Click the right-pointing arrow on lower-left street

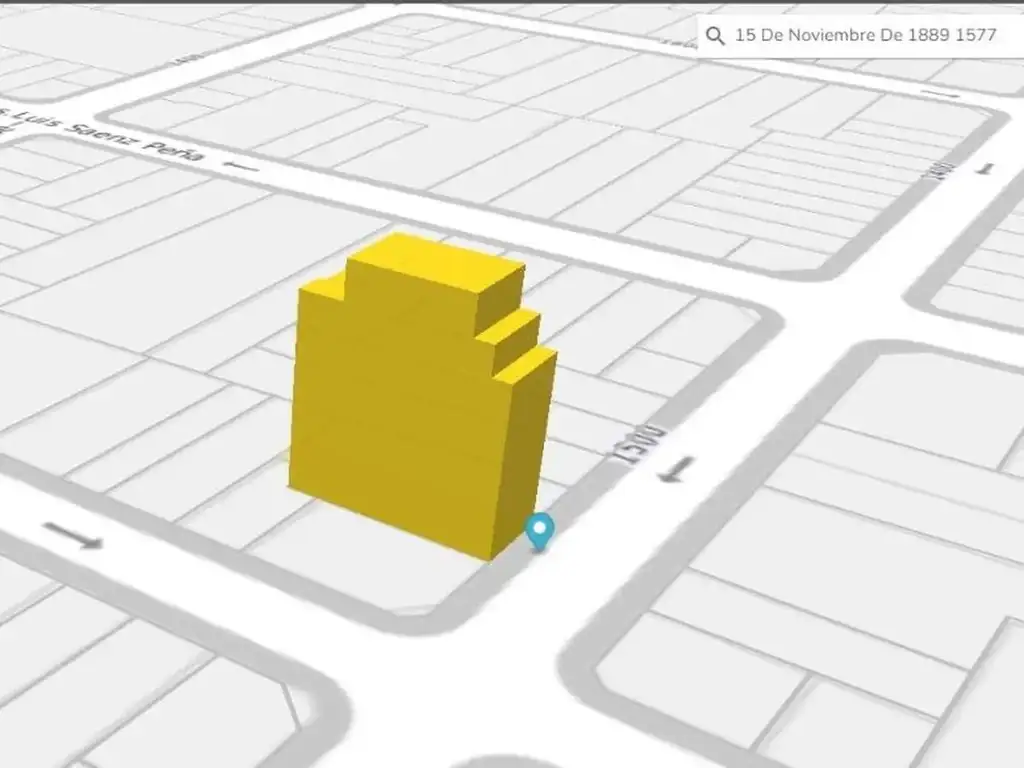[x=73, y=536]
